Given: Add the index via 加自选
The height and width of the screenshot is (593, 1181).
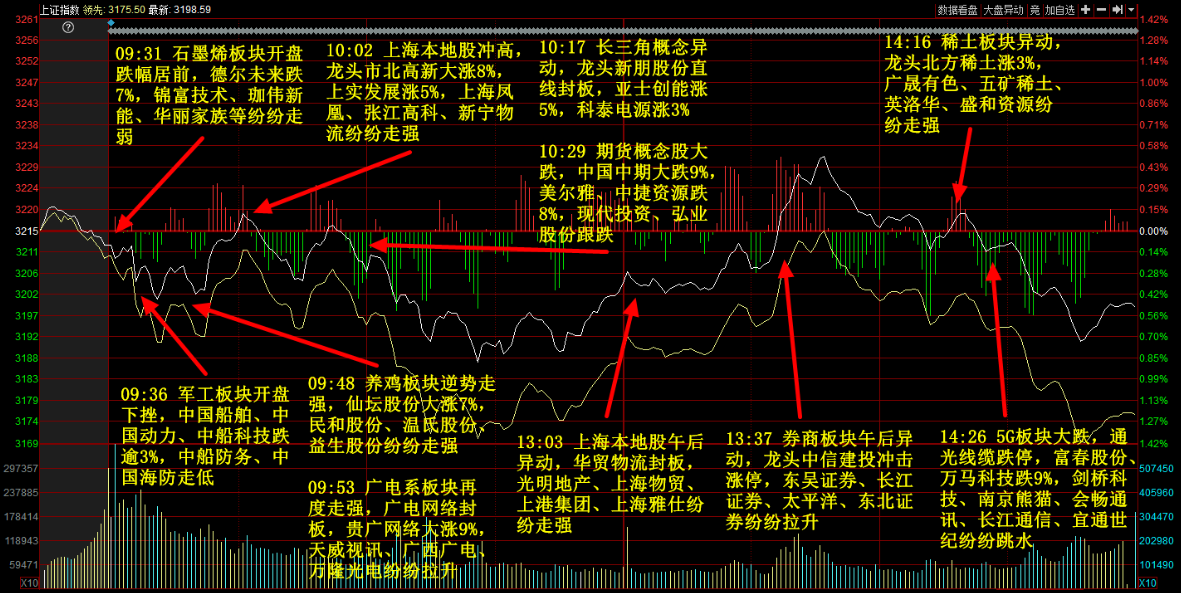Looking at the screenshot, I should [1060, 10].
